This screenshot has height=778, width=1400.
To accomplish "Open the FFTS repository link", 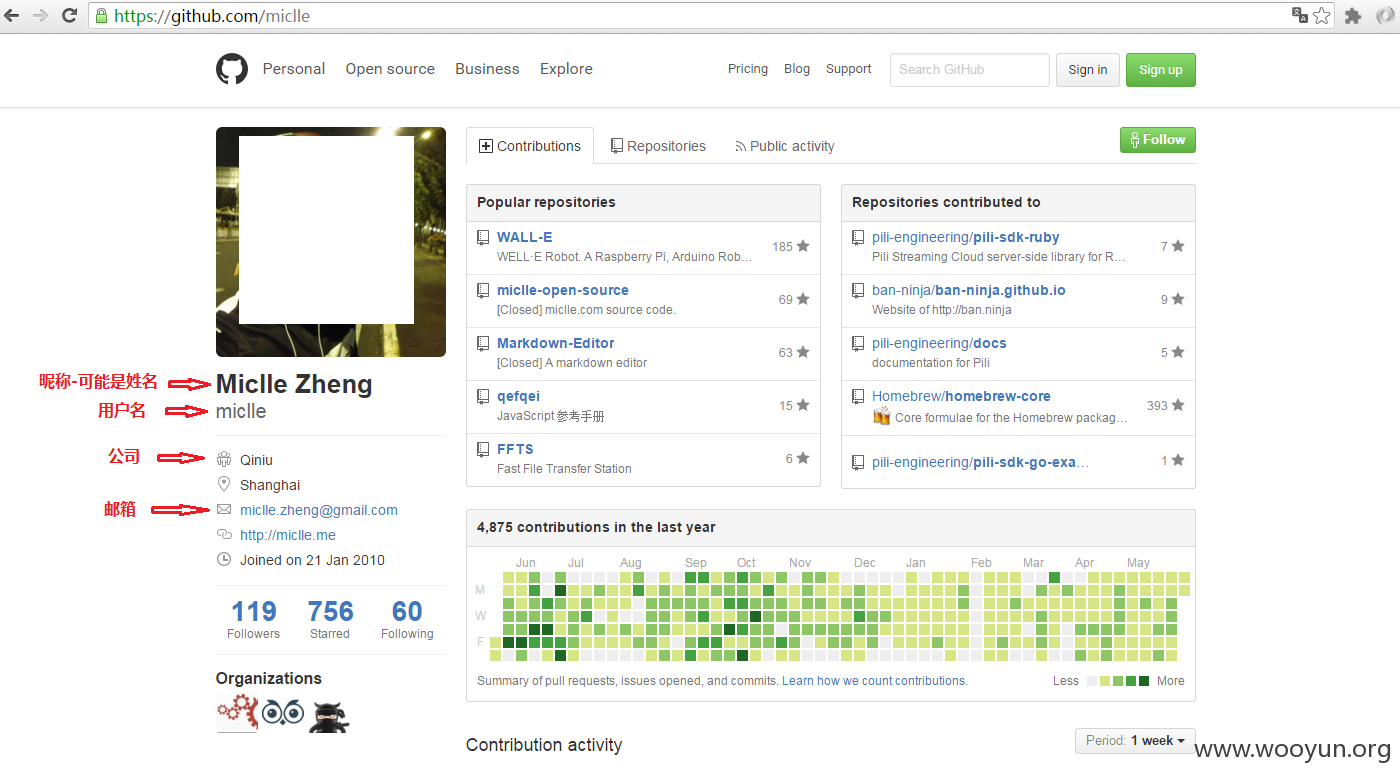I will point(515,449).
